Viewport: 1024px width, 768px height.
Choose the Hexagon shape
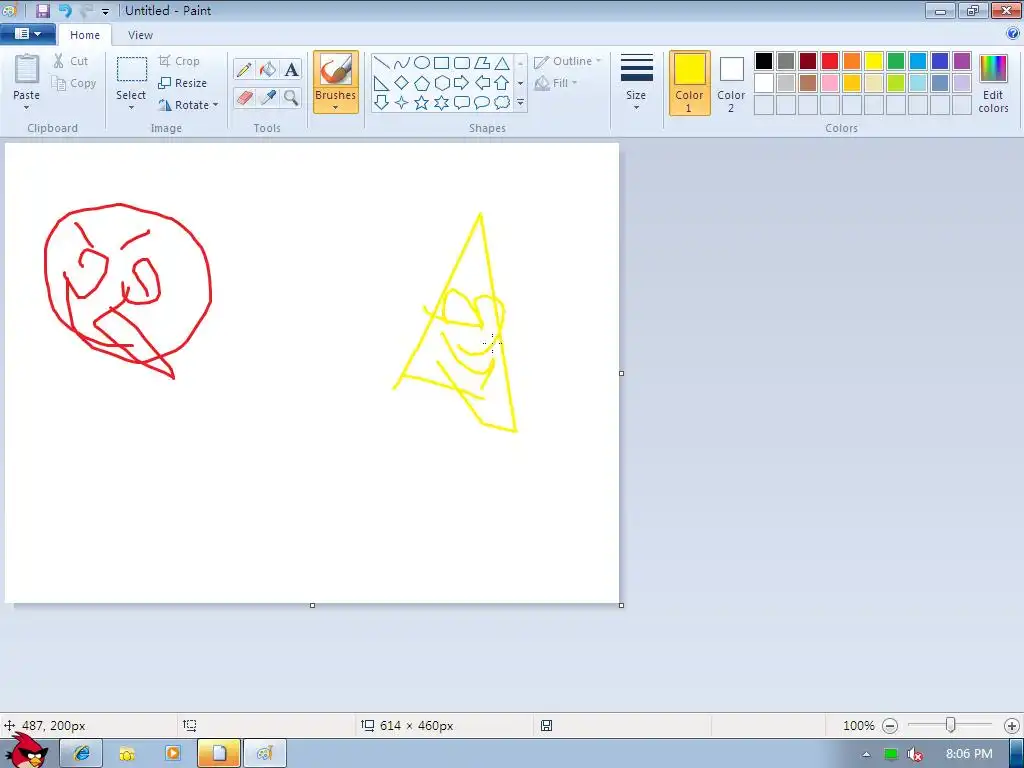(441, 83)
